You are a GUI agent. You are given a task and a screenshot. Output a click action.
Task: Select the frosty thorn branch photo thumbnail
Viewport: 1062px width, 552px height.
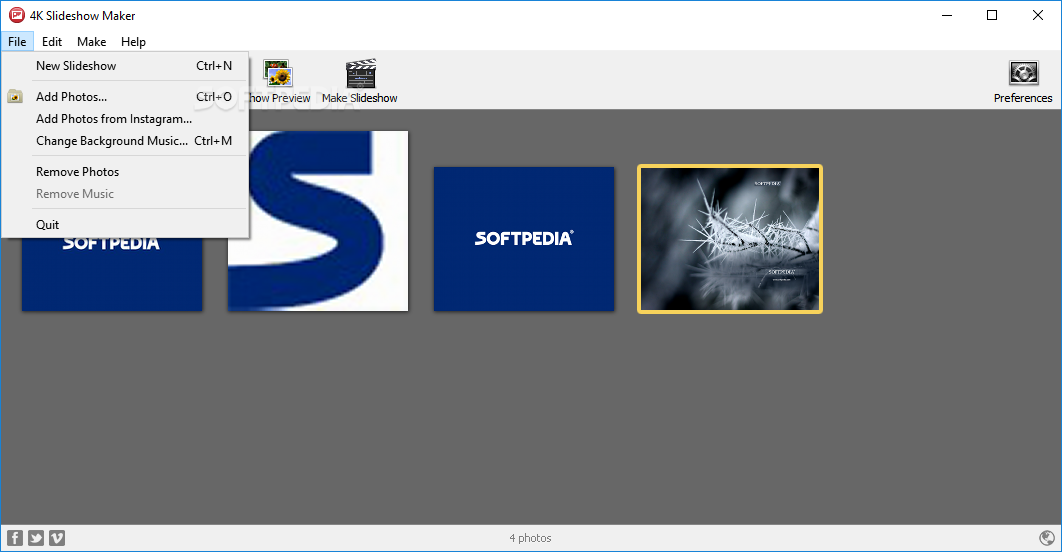729,239
